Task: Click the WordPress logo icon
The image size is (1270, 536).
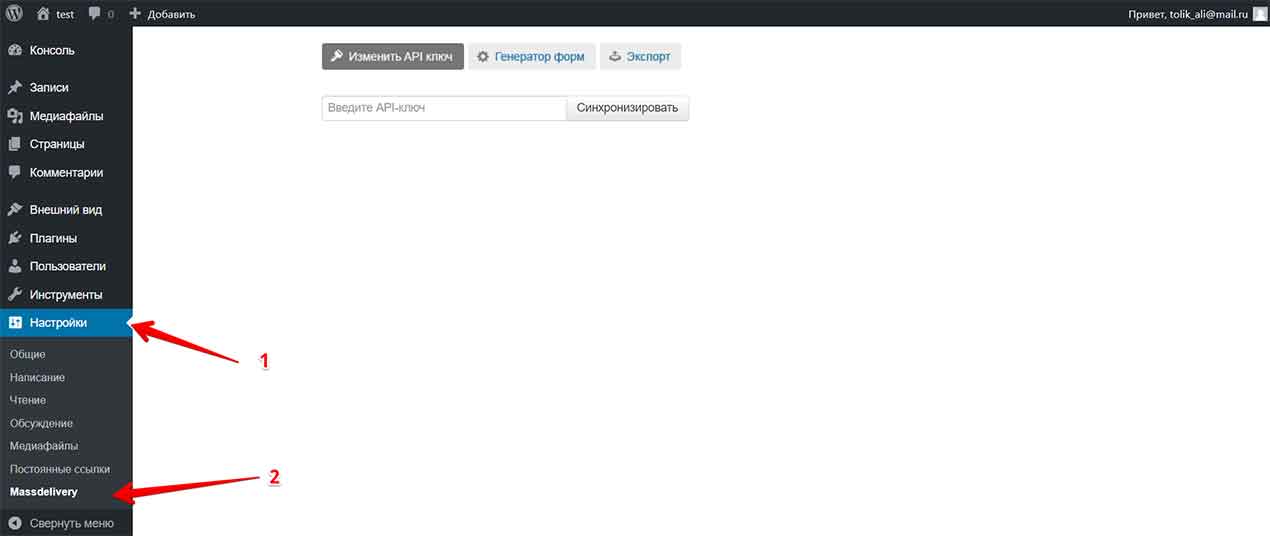Action: tap(15, 14)
